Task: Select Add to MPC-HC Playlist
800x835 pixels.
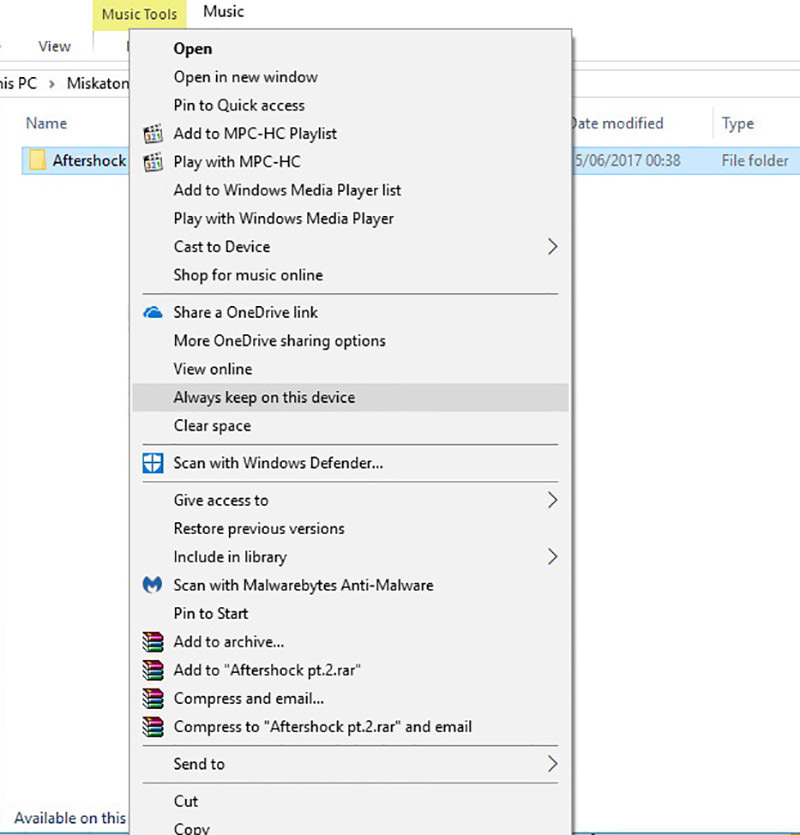Action: click(x=350, y=134)
